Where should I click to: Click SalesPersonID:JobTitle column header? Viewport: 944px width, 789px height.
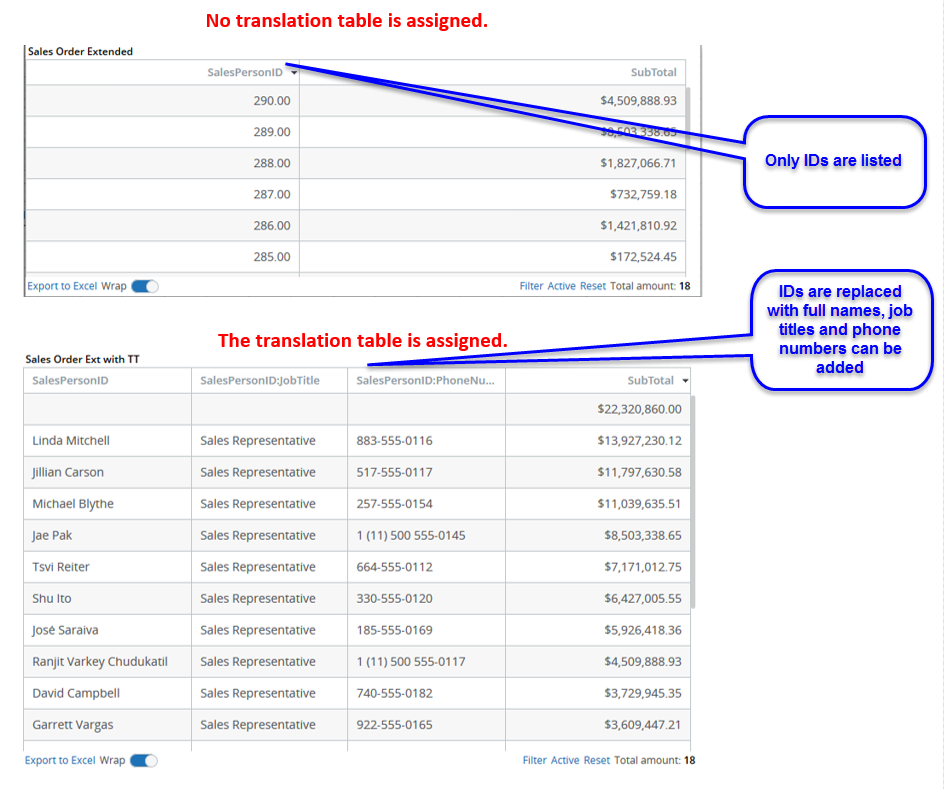[x=260, y=381]
